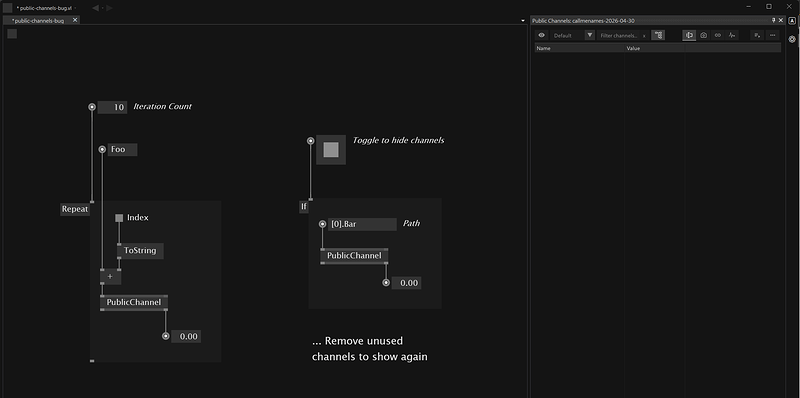Click the Value column header
Screen dimensions: 800x398
655,48
